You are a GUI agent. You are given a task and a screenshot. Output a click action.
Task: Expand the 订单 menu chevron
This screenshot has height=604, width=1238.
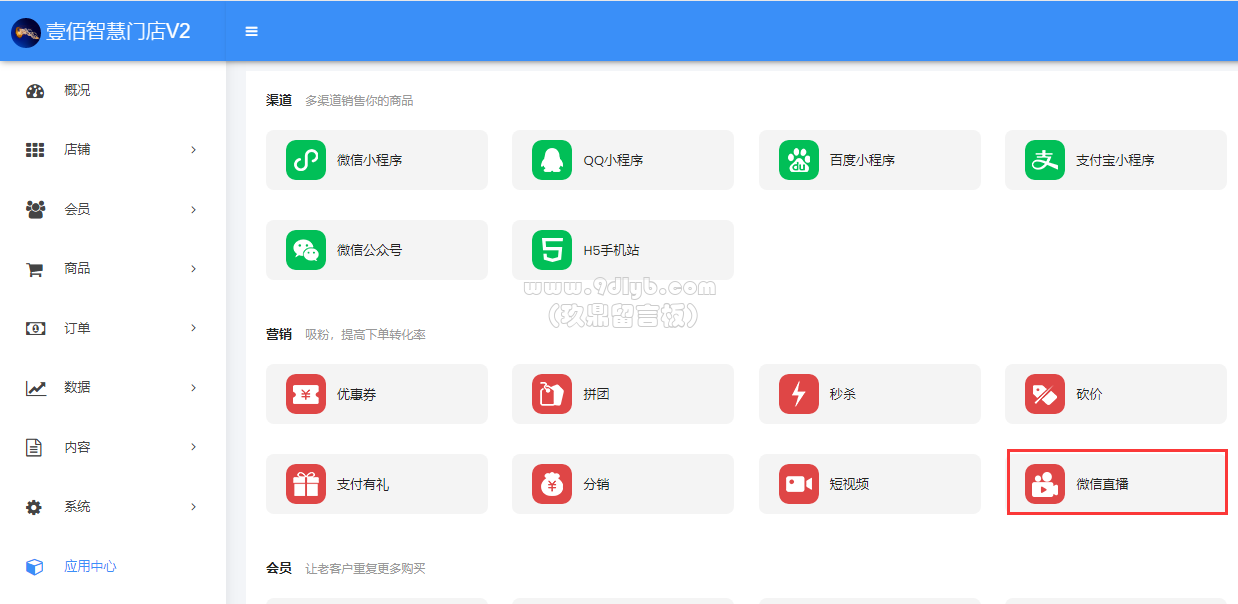pyautogui.click(x=194, y=328)
